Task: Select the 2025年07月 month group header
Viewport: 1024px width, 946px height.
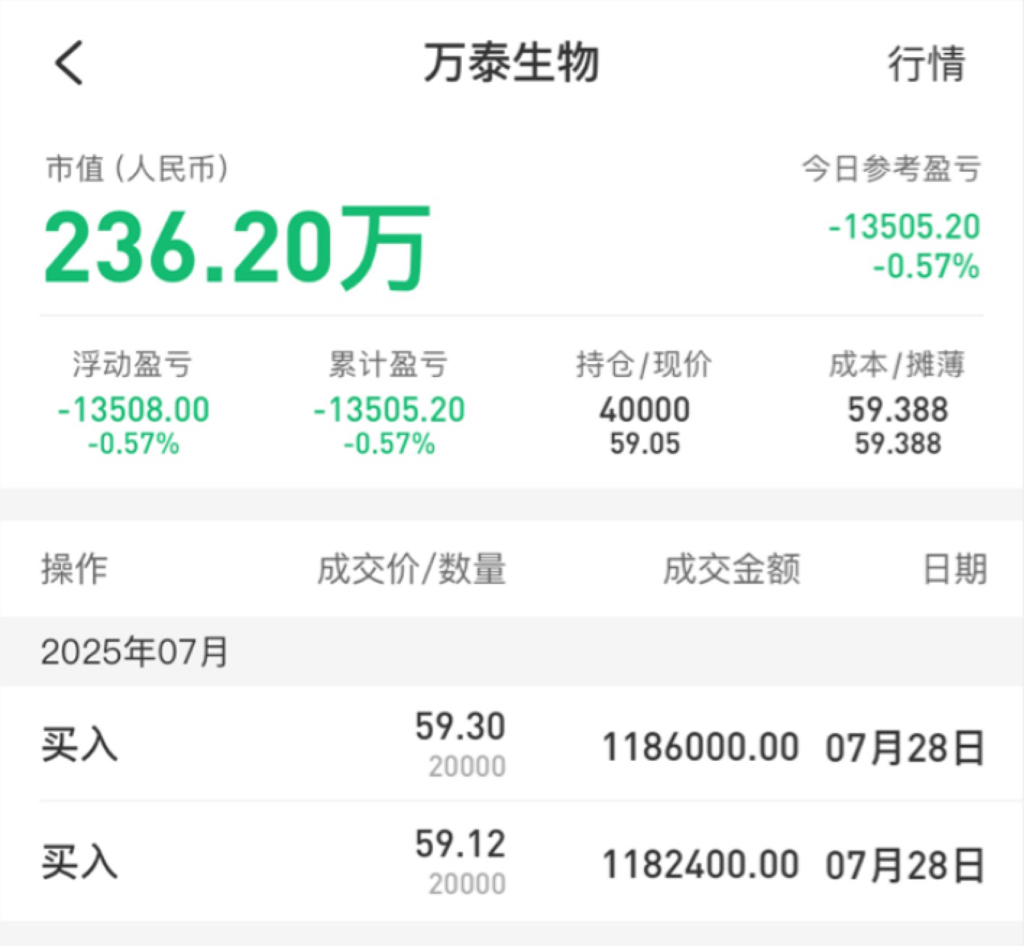Action: (x=512, y=652)
